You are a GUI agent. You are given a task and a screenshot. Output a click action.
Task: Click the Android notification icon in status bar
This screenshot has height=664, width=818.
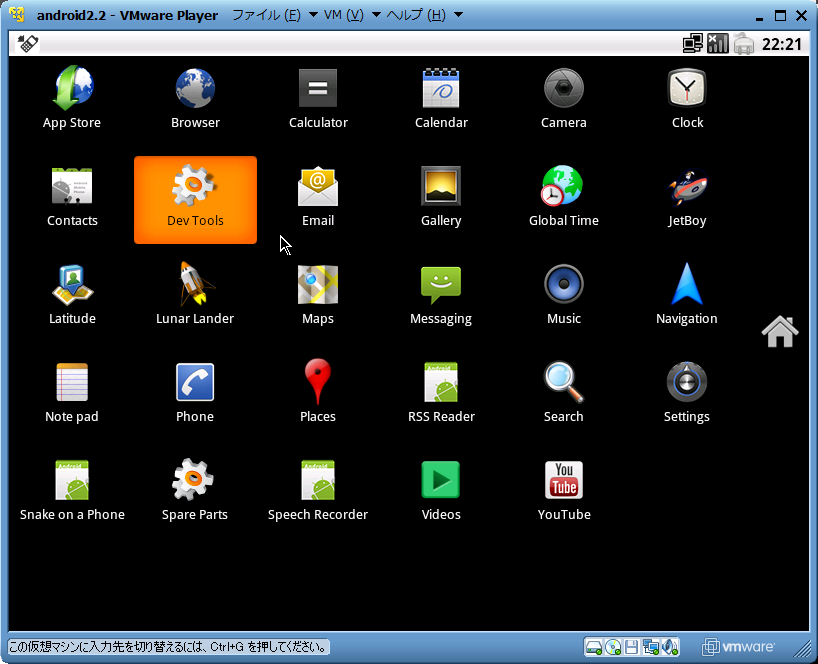click(28, 43)
